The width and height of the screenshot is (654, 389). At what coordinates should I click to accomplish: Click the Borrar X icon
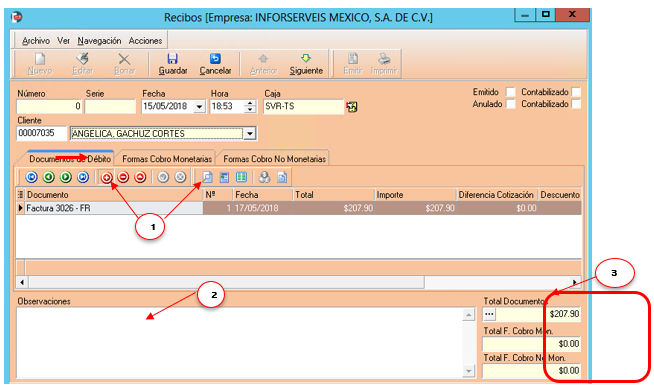click(124, 59)
